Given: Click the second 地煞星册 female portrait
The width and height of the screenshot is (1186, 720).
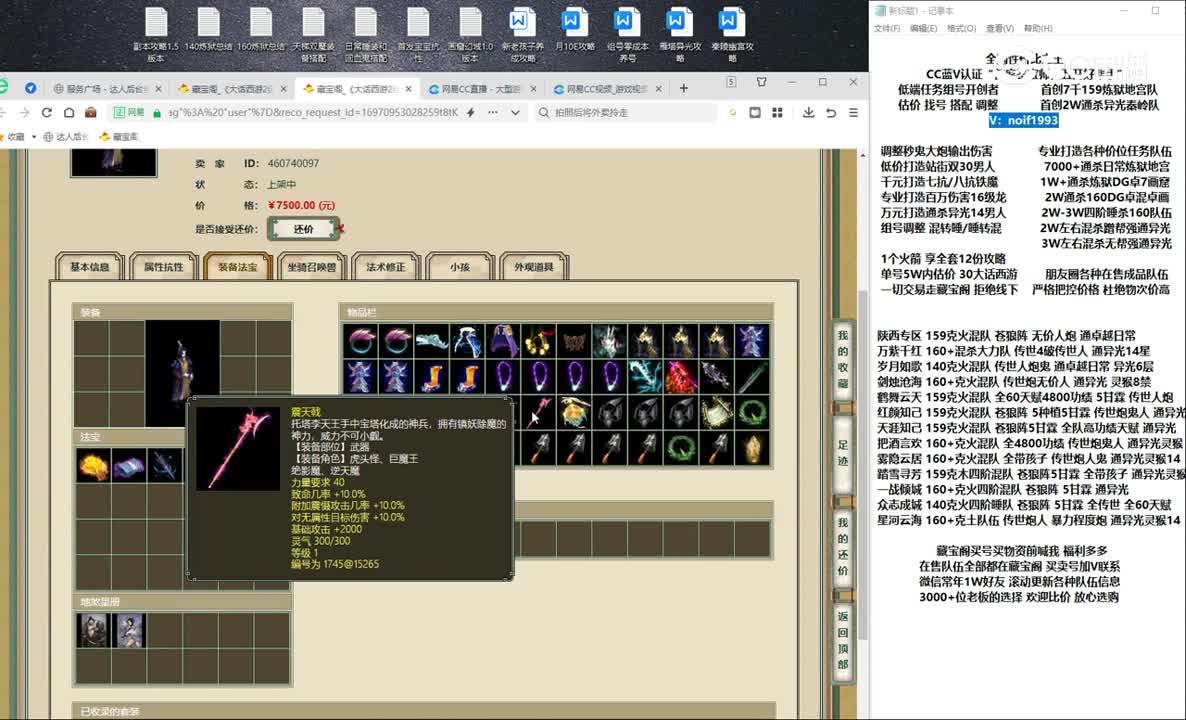Looking at the screenshot, I should tap(129, 631).
